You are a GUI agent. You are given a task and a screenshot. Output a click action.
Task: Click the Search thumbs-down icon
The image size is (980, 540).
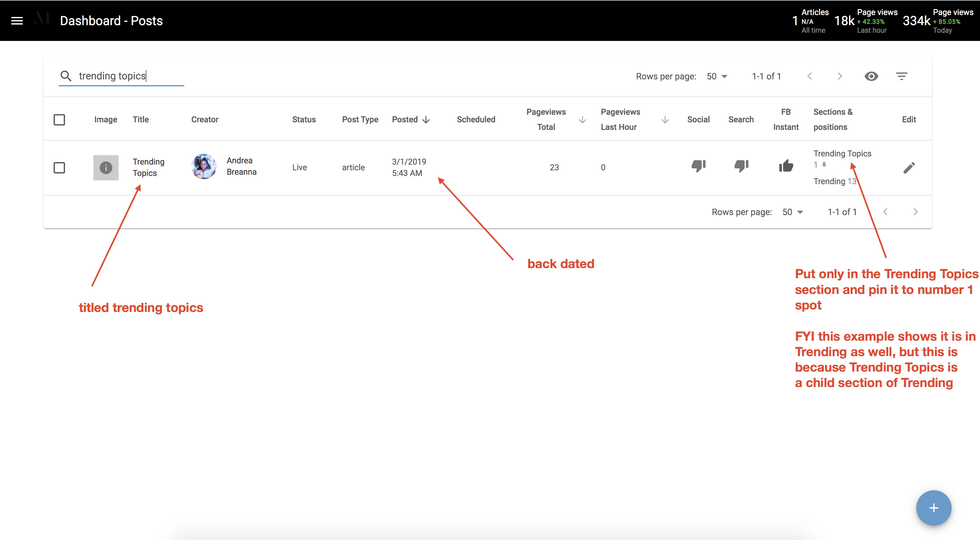741,166
